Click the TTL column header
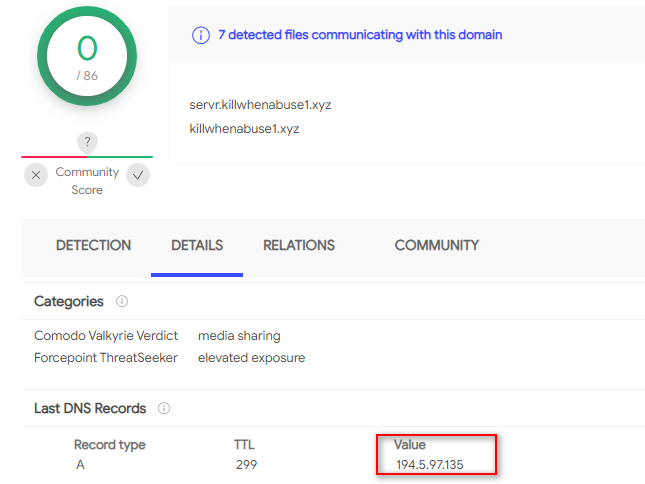645x484 pixels. pyautogui.click(x=244, y=445)
